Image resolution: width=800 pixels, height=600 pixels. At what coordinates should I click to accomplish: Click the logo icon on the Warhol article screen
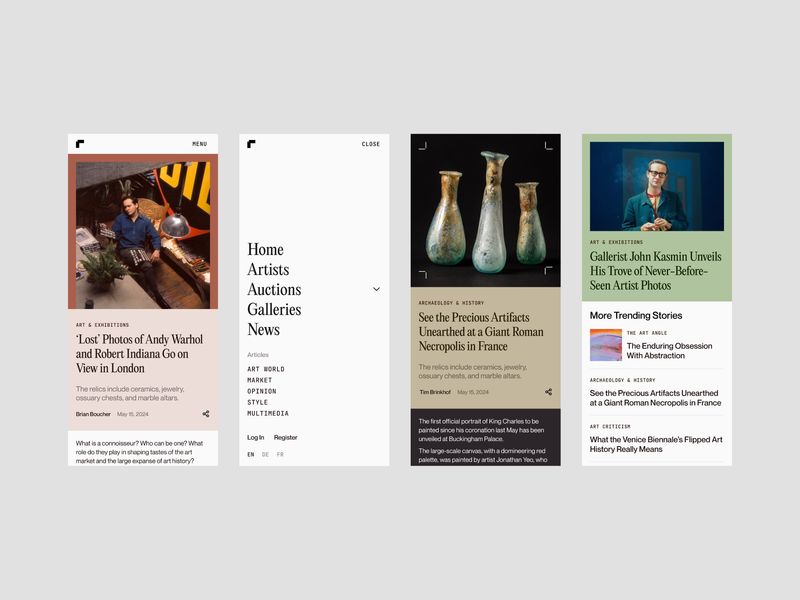[x=80, y=144]
